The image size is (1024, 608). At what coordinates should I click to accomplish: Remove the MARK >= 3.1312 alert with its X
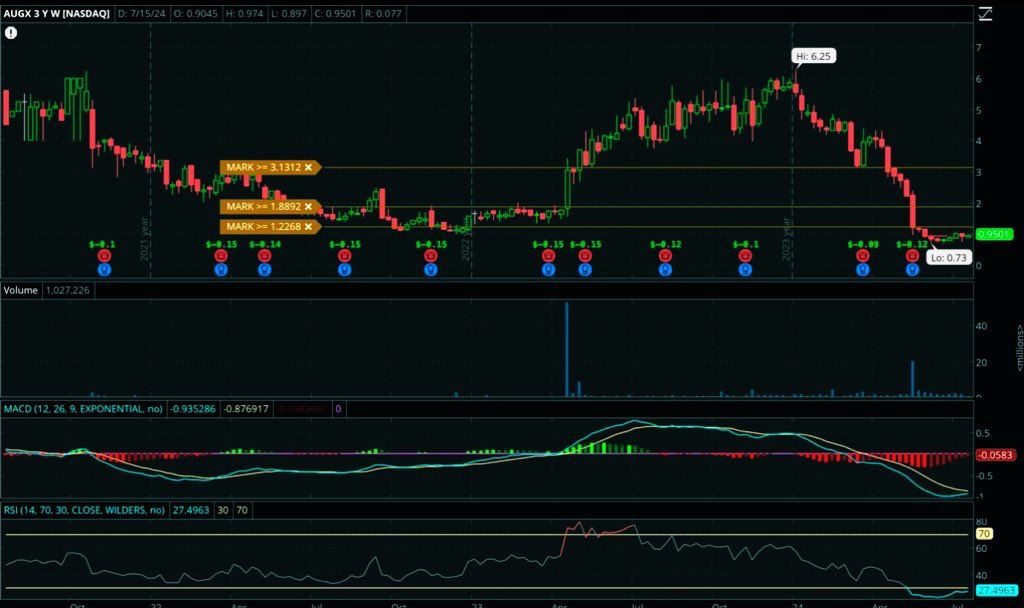coord(308,167)
